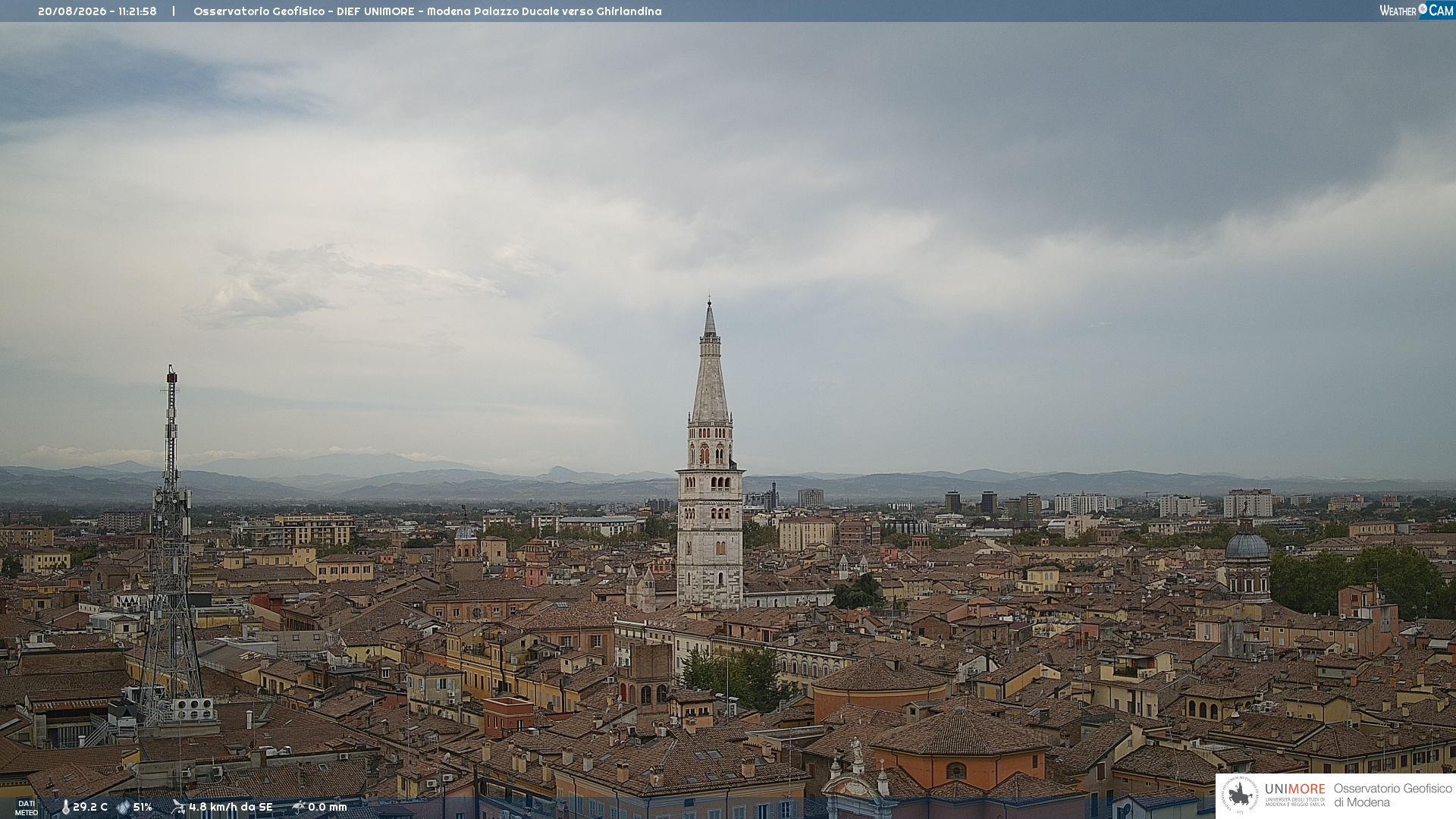The width and height of the screenshot is (1456, 819).
Task: Select the DATI METEO label
Action: tap(27, 808)
